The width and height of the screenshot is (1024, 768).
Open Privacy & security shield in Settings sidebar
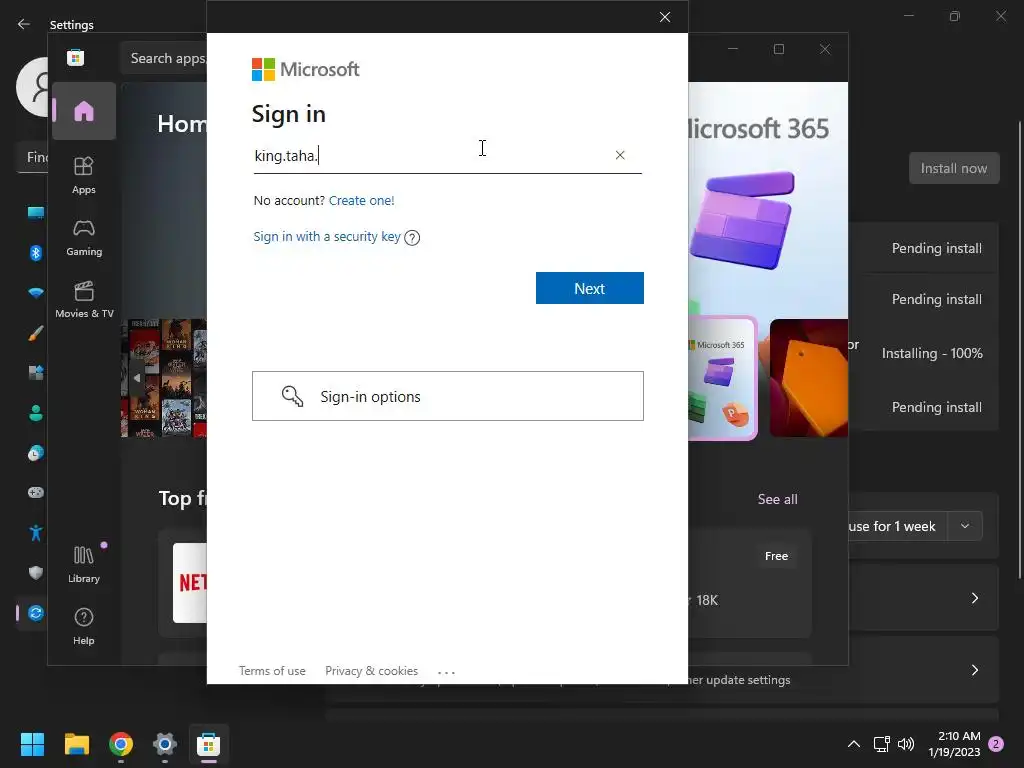tap(35, 573)
